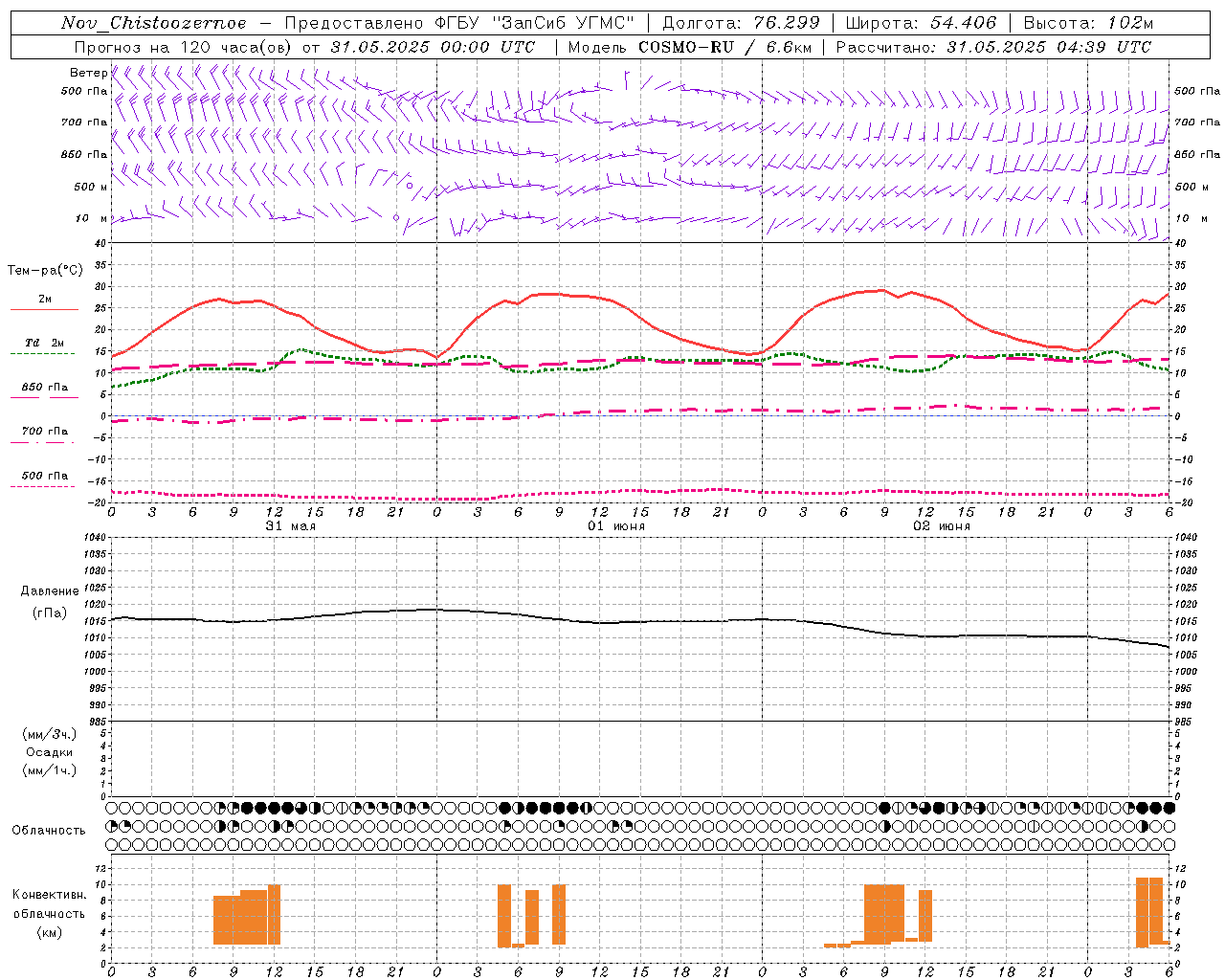Click the Тем-ра(°C) panel label

(45, 271)
